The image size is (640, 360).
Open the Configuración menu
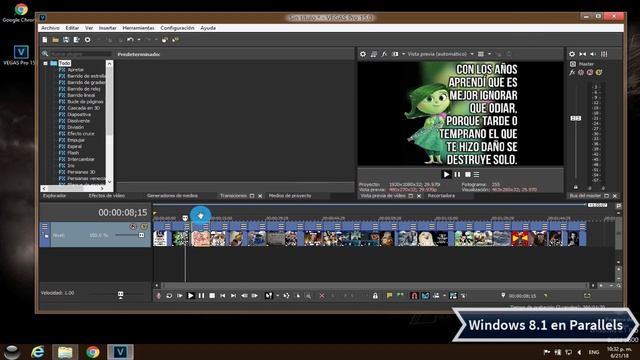[x=177, y=28]
